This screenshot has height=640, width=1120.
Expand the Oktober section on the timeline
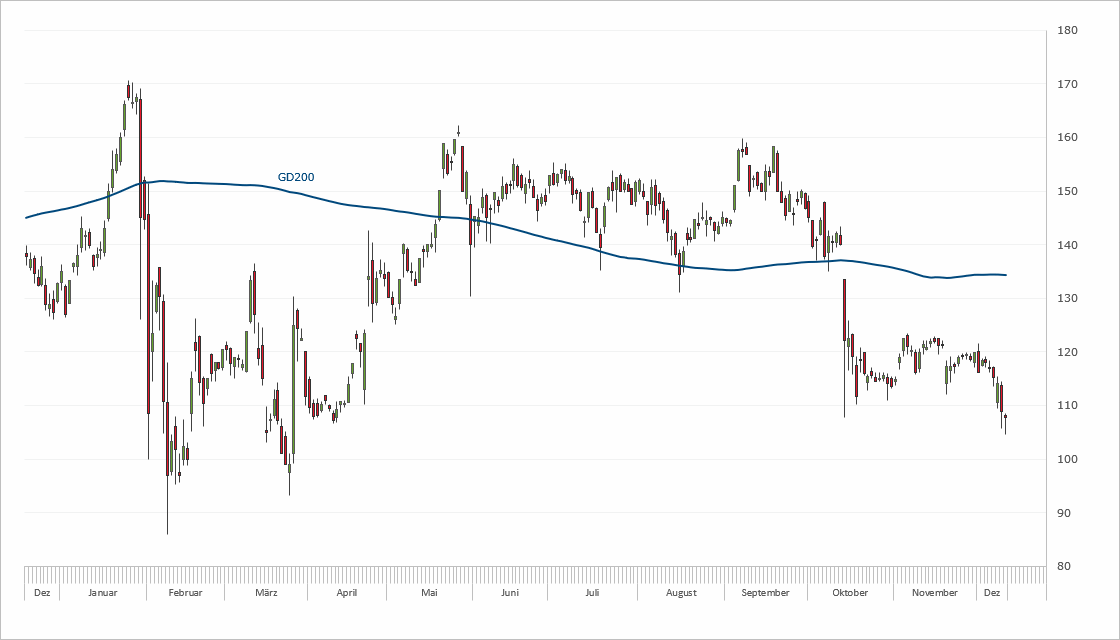click(x=849, y=592)
